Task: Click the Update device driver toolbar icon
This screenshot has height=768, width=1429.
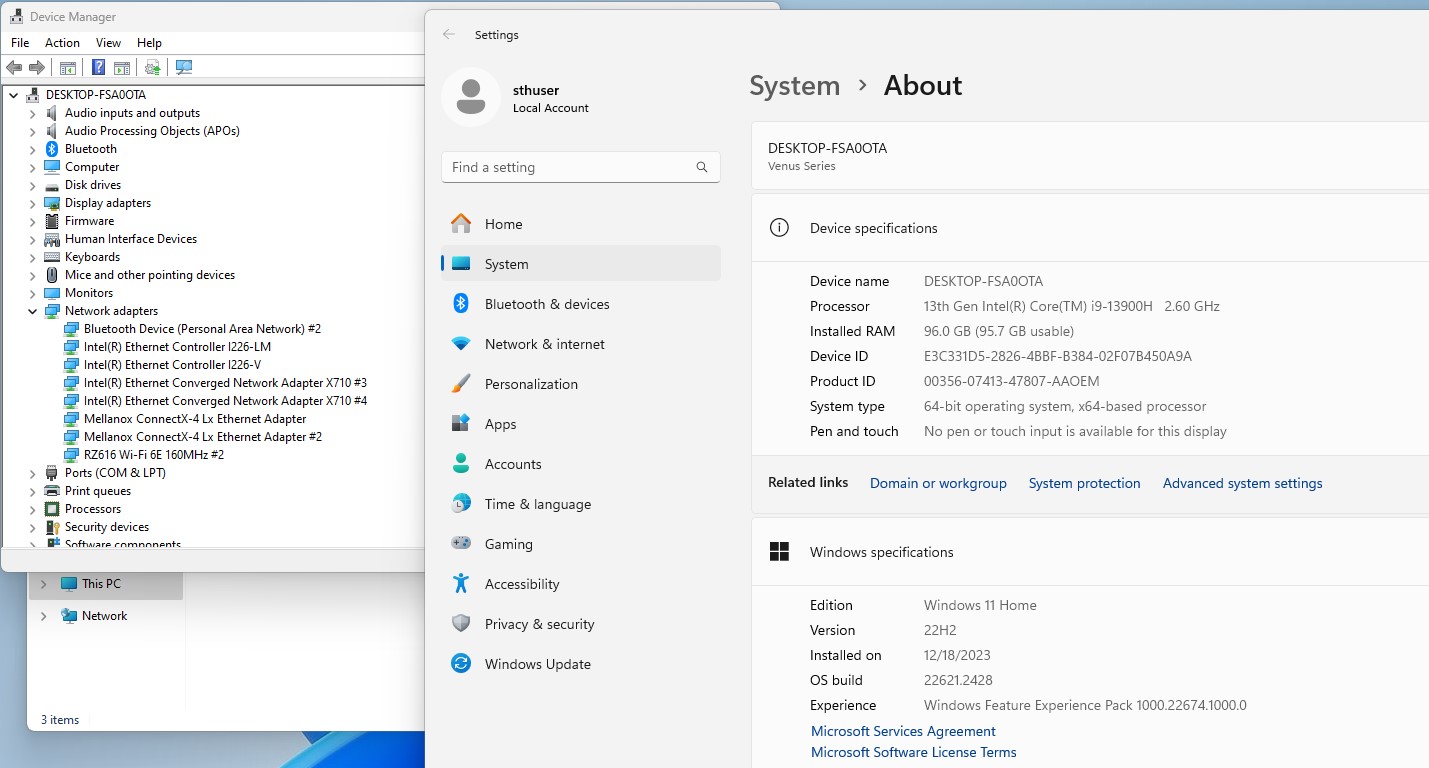Action: (153, 67)
